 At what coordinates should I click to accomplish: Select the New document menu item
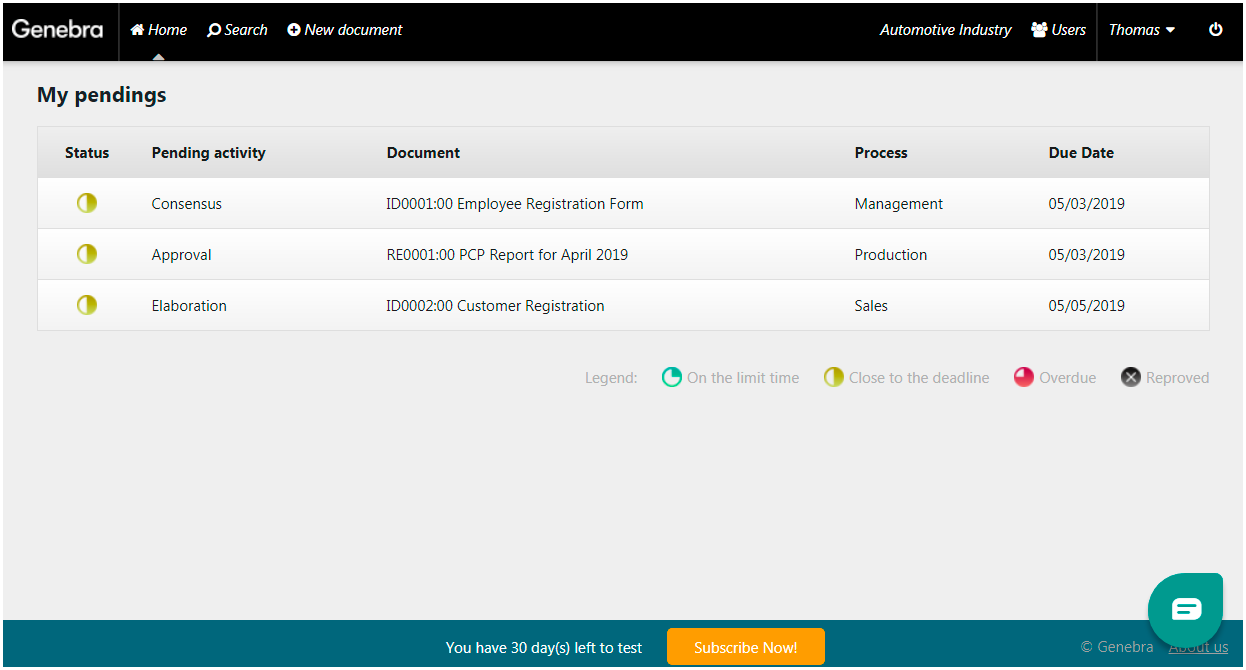(345, 30)
